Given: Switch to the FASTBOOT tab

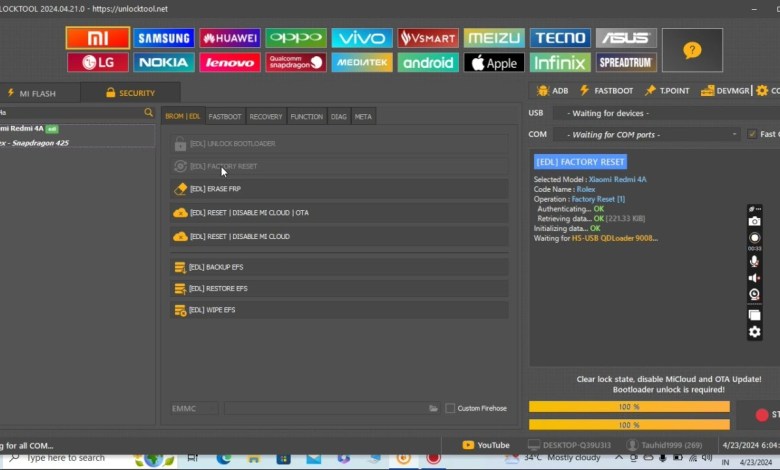Looking at the screenshot, I should point(225,117).
